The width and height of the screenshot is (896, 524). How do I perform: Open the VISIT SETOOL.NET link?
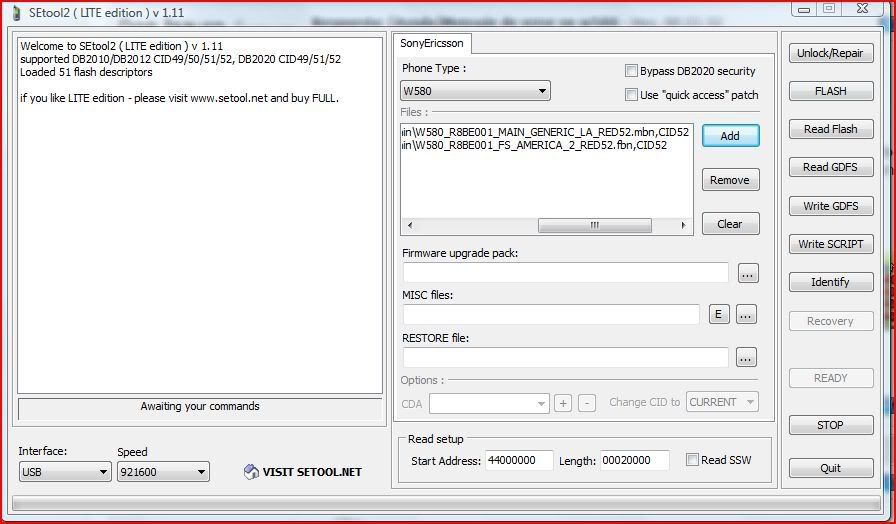[x=312, y=472]
